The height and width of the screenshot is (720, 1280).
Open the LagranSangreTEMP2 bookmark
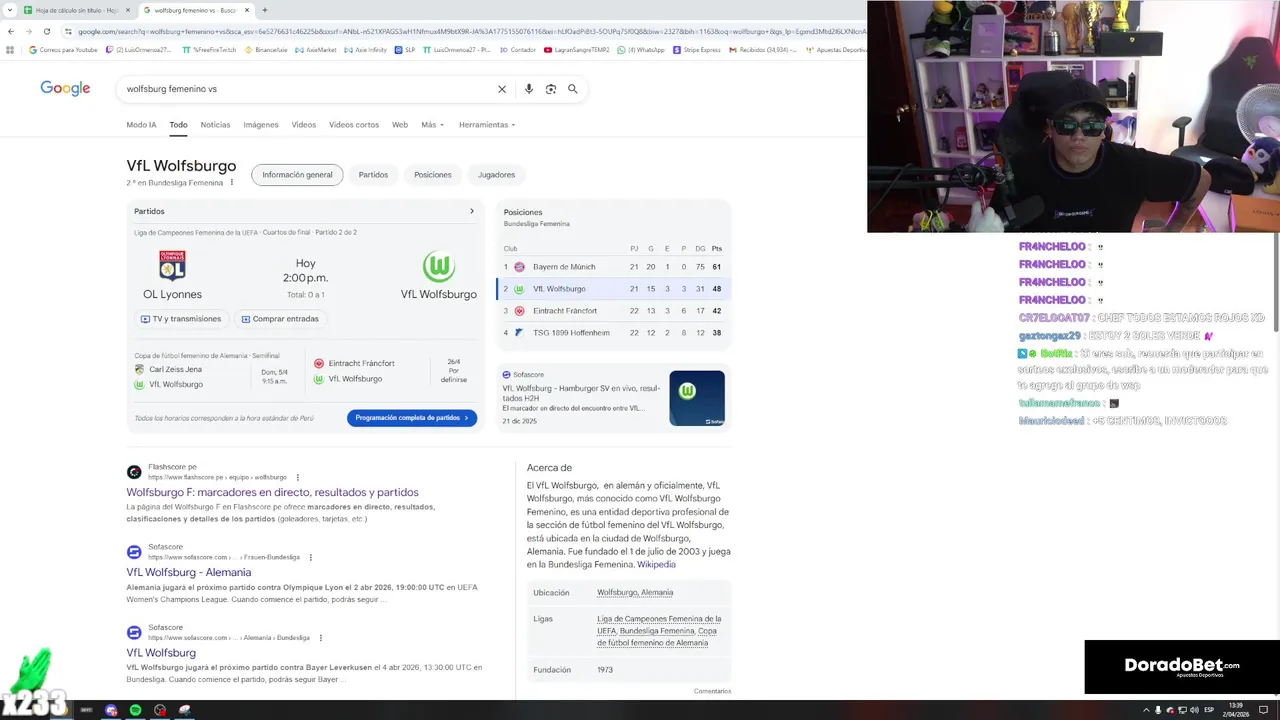click(x=577, y=49)
